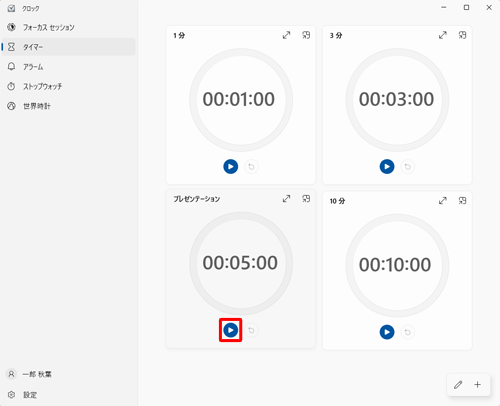
Task: Keep the 10 分 timer on top
Action: [462, 201]
